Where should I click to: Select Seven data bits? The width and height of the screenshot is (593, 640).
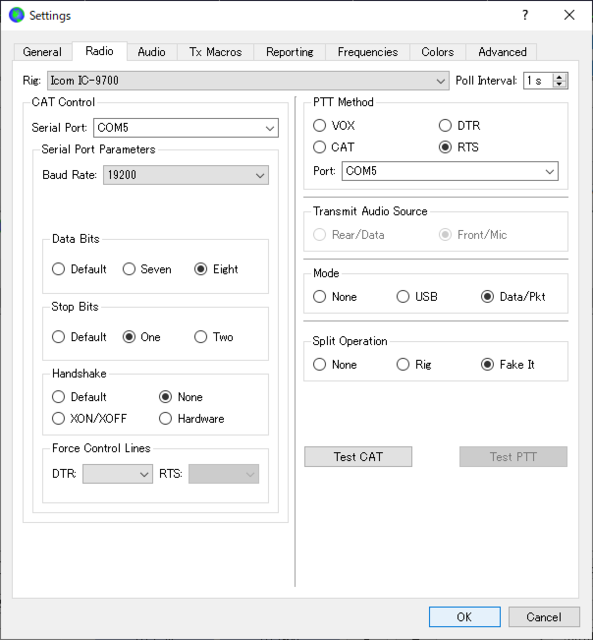pyautogui.click(x=147, y=269)
